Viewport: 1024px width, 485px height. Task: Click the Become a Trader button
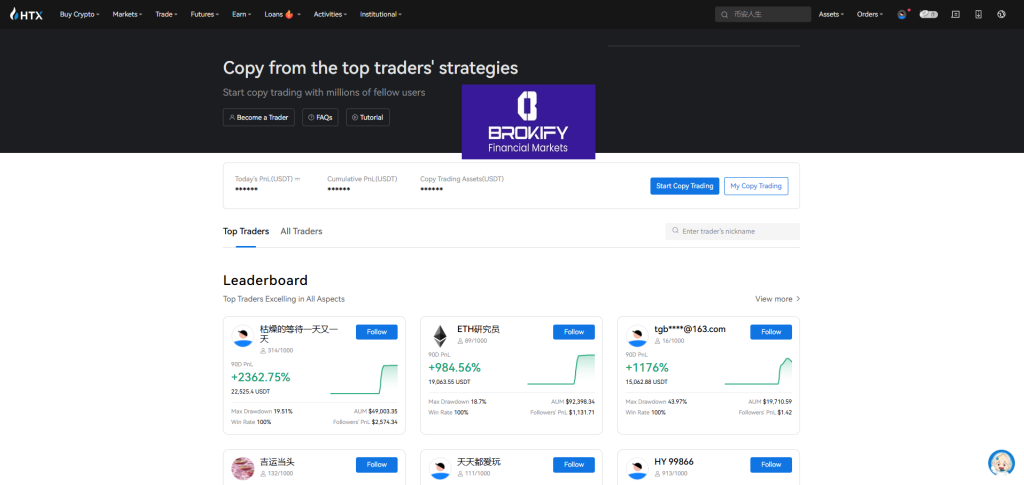259,117
